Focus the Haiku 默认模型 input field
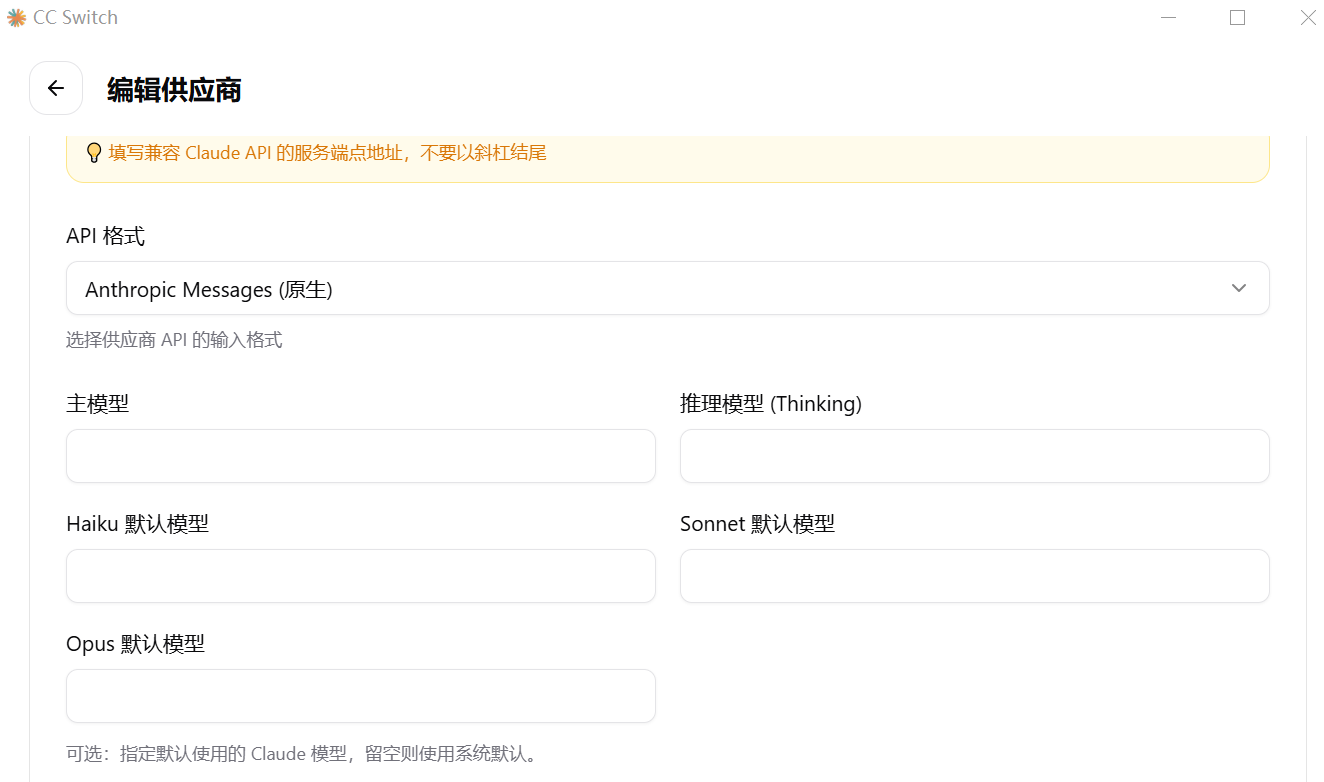The height and width of the screenshot is (782, 1324). coord(361,576)
